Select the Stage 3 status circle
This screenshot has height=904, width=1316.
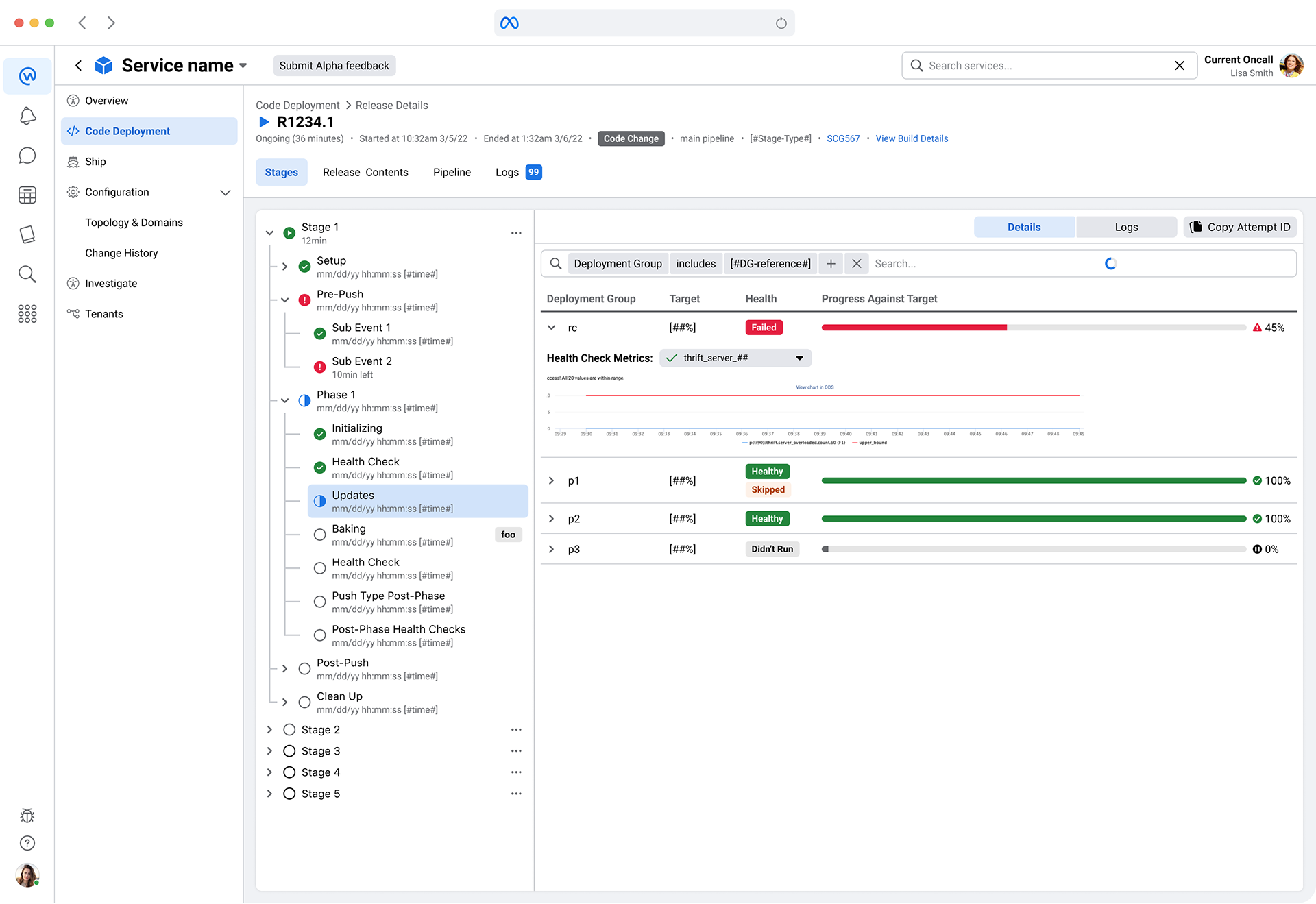coord(289,751)
